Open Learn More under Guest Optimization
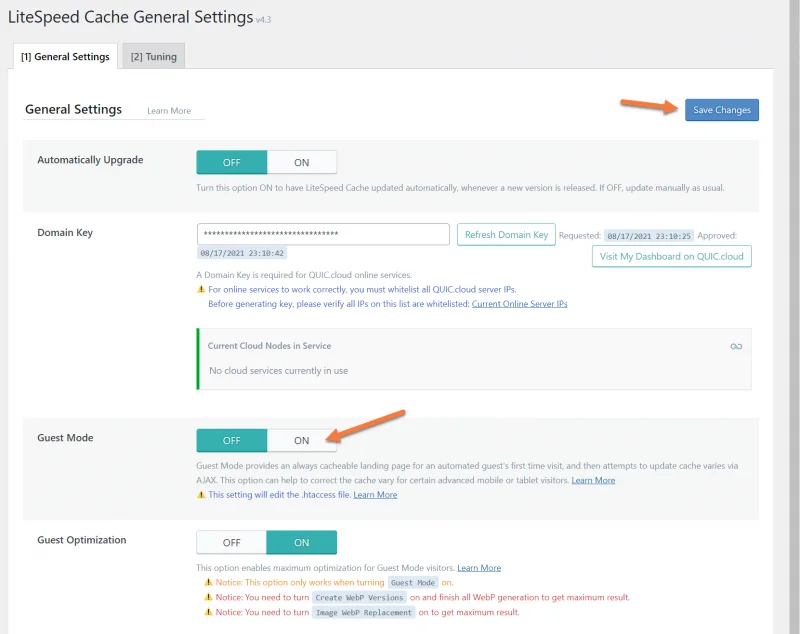800x634 pixels. 479,568
